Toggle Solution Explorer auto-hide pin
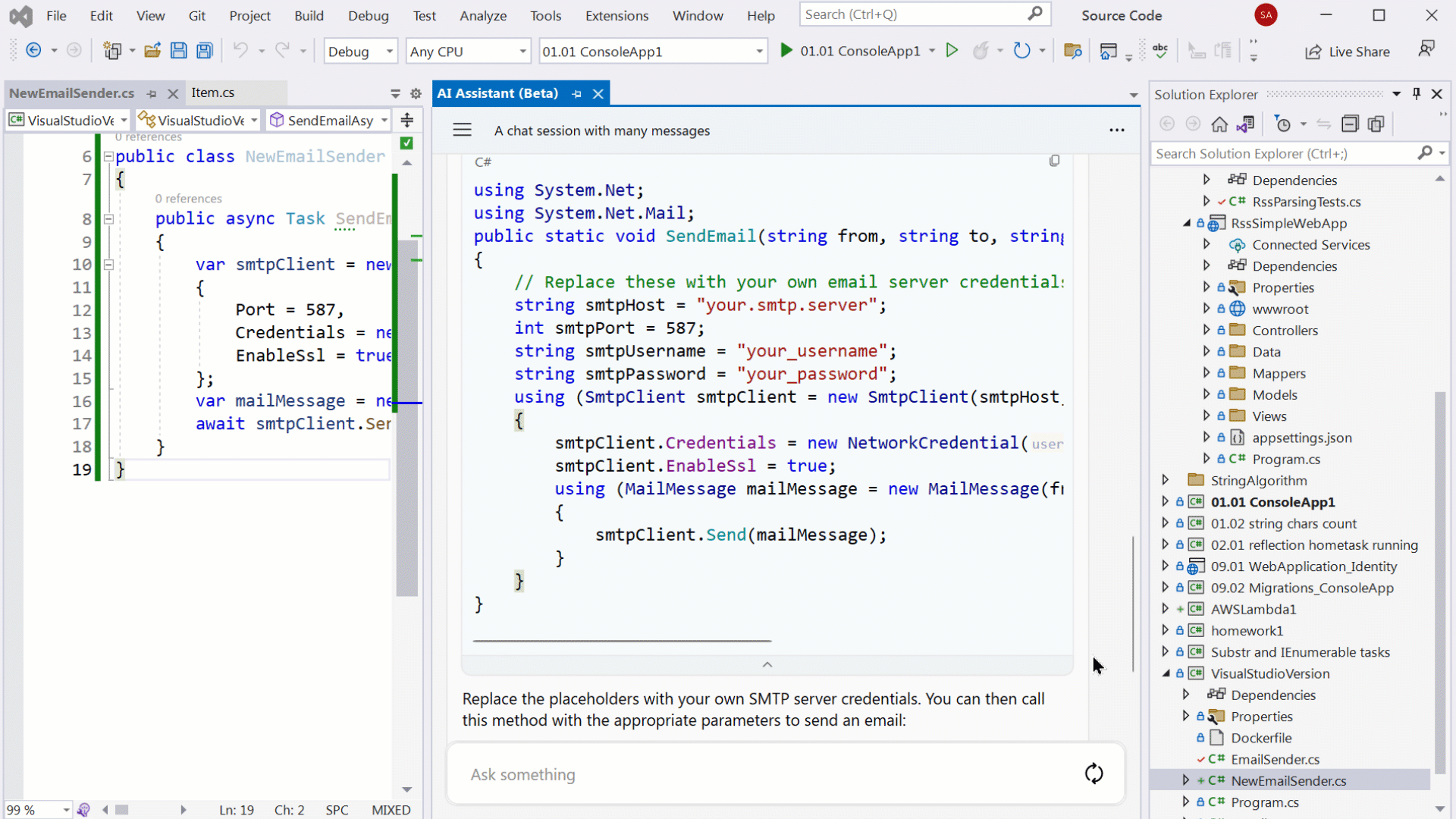This screenshot has height=819, width=1456. [1417, 93]
